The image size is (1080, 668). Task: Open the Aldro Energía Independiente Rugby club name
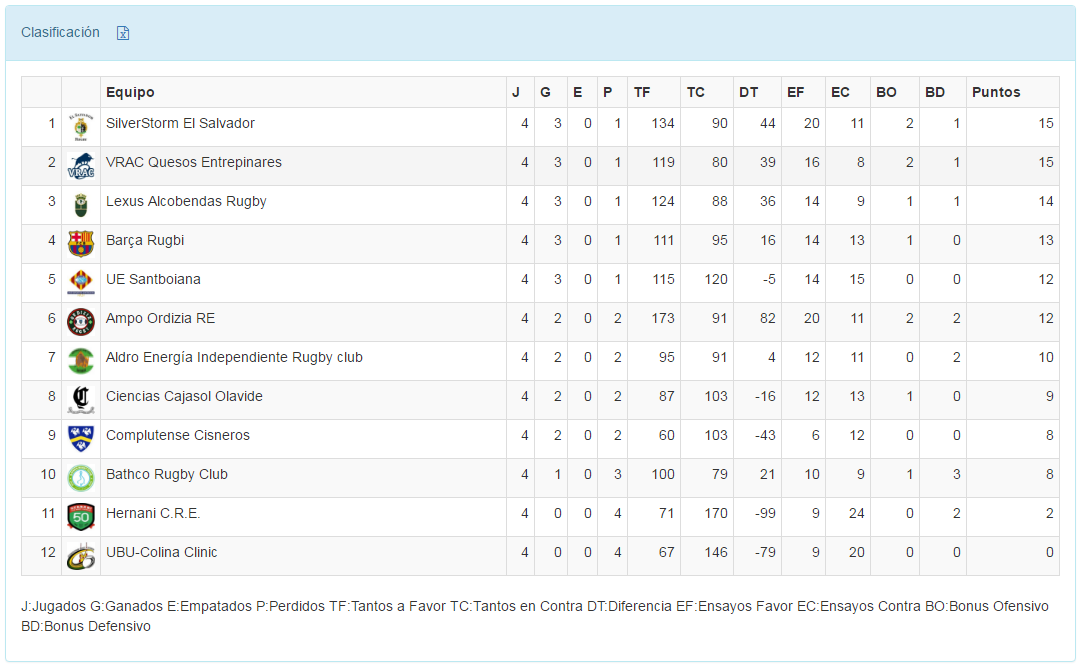(x=234, y=357)
